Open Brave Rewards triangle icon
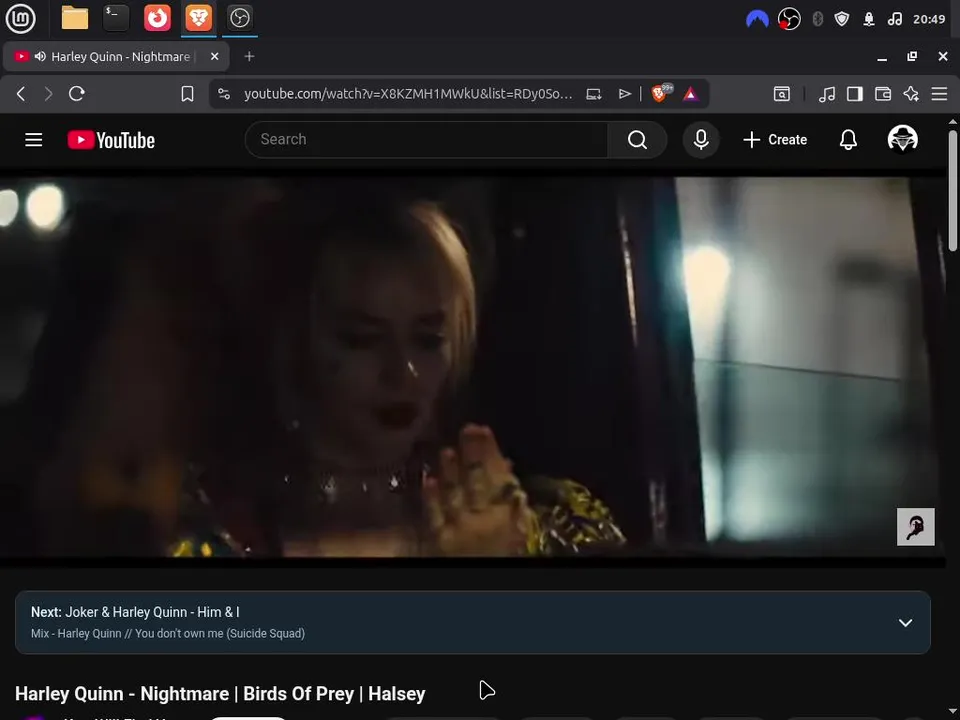 pos(691,94)
